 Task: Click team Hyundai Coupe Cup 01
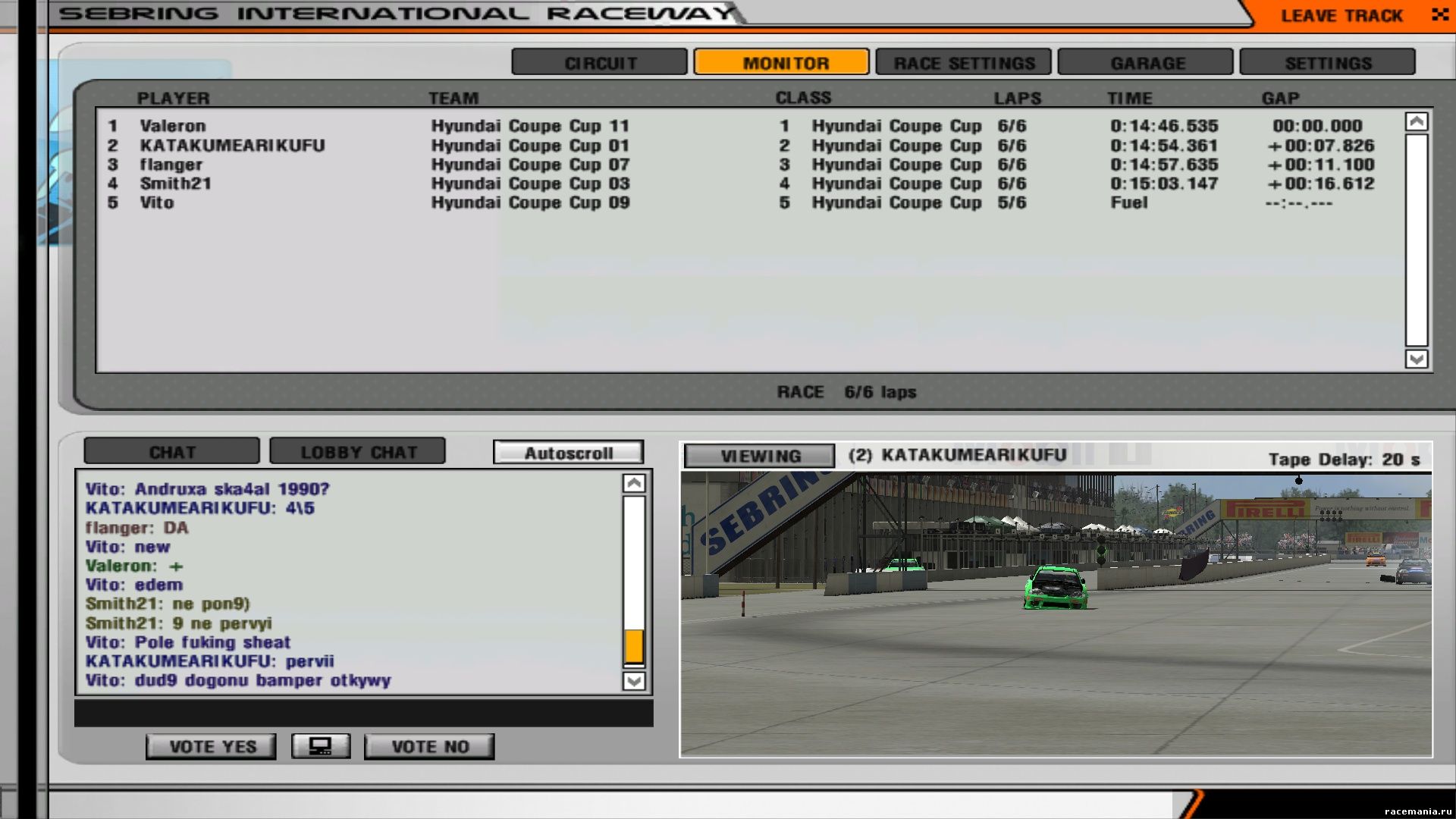tap(530, 146)
